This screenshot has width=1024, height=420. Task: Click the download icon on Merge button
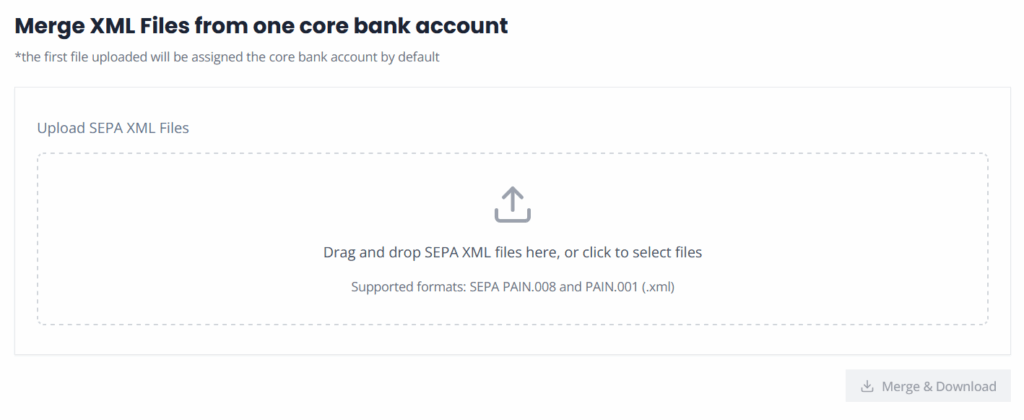(x=866, y=386)
